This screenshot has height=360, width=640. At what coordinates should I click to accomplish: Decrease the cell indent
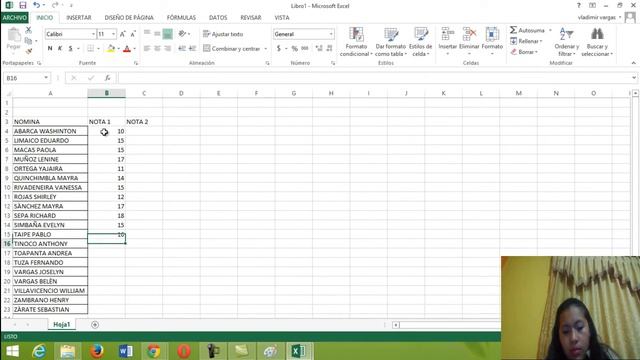tap(182, 49)
